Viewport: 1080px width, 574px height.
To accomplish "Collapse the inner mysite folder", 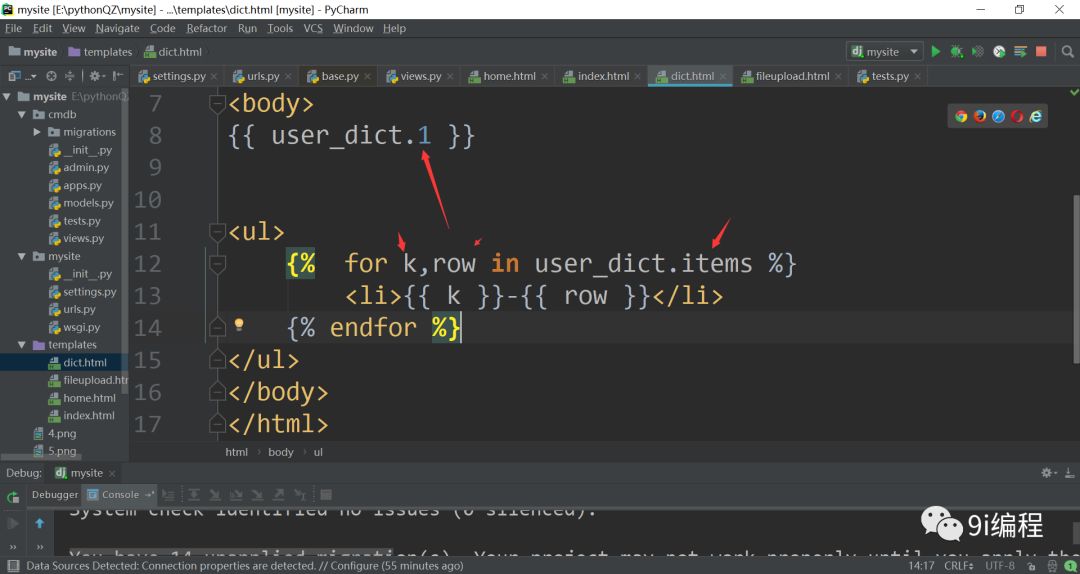I will (22, 256).
